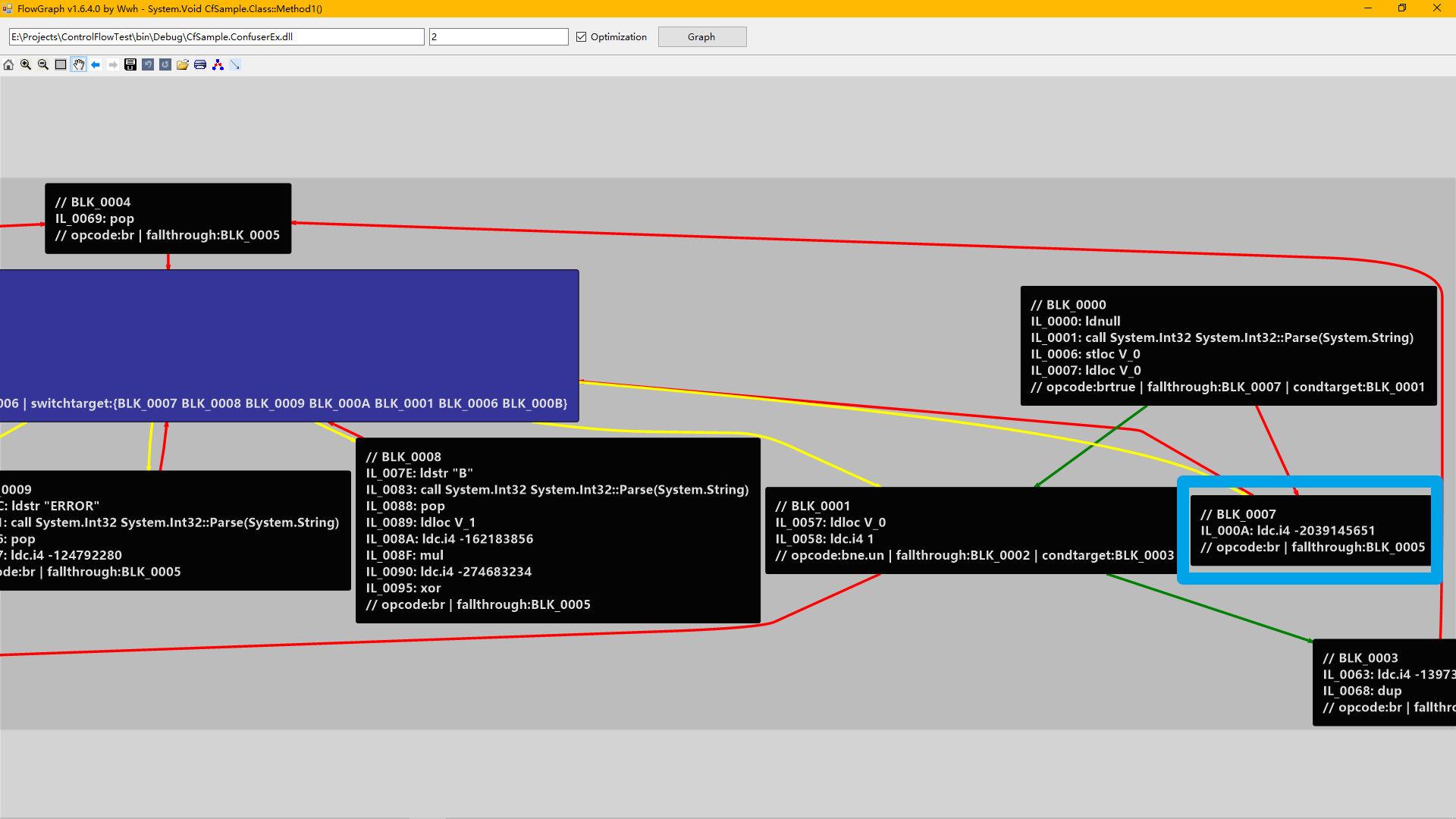Select the BLK_0000 node

1228,346
